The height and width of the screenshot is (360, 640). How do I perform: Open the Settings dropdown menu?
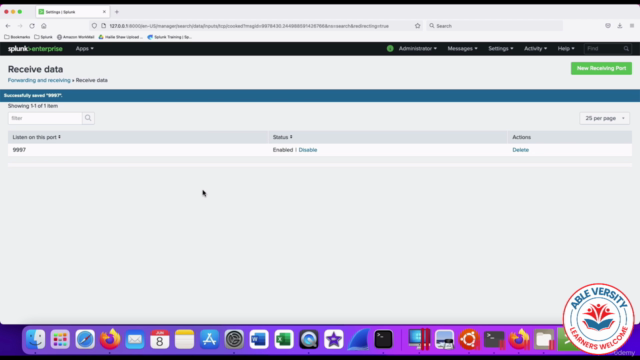point(501,49)
